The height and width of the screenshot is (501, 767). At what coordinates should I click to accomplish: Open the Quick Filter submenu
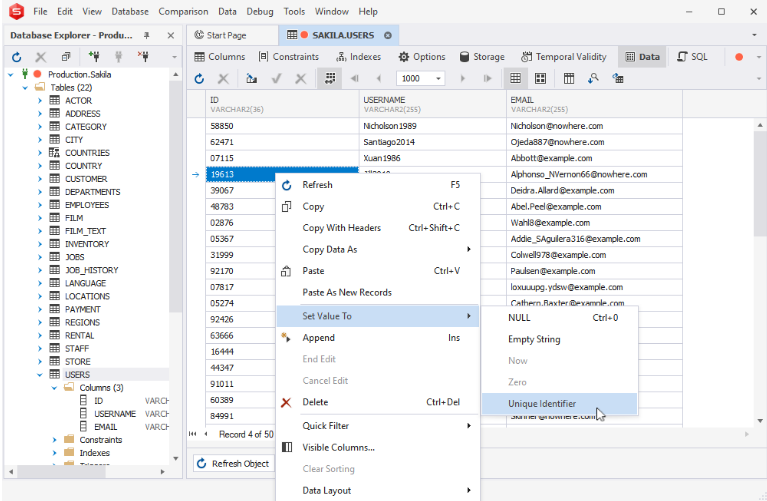(x=378, y=426)
